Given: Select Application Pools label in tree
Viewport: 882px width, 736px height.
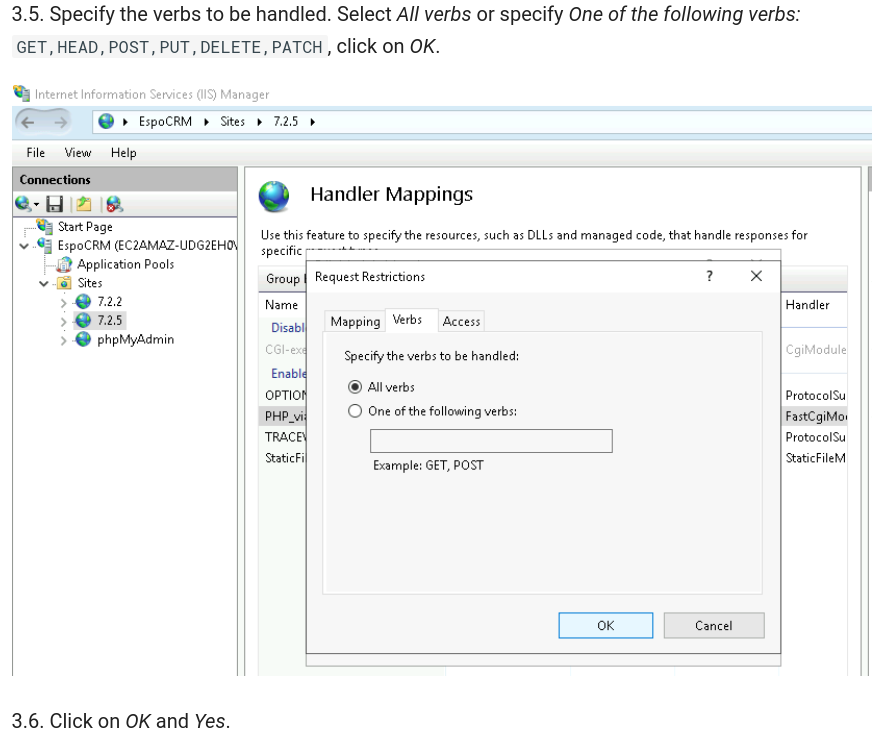Looking at the screenshot, I should coord(125,264).
